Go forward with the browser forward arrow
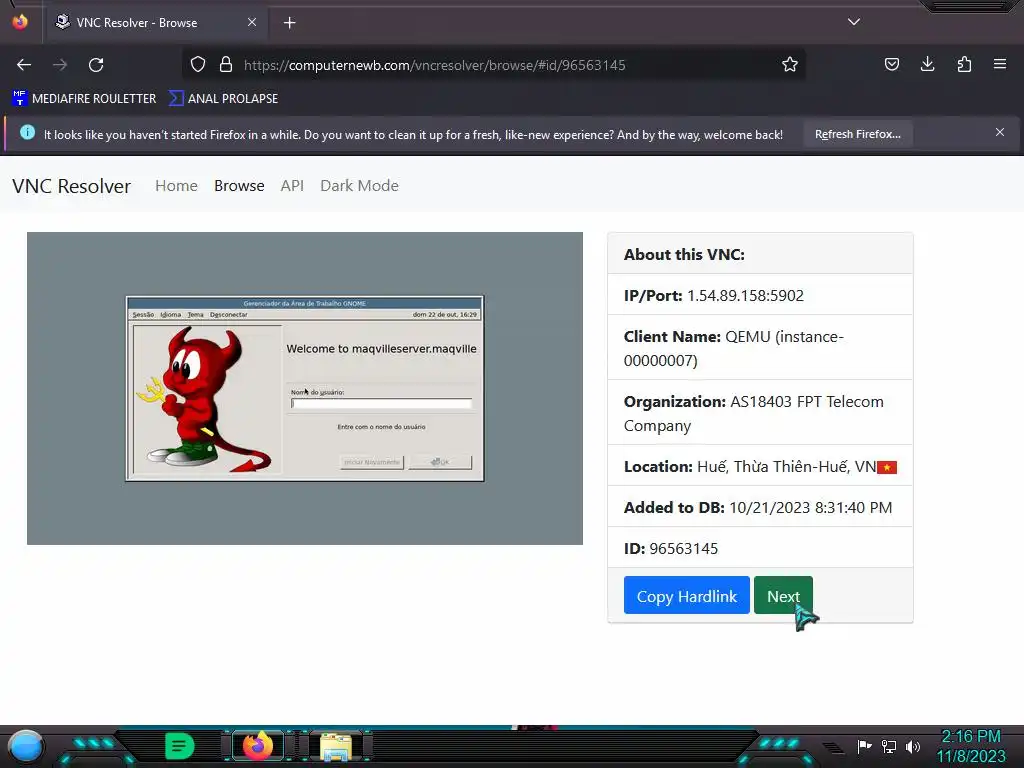The image size is (1024, 768). (60, 65)
